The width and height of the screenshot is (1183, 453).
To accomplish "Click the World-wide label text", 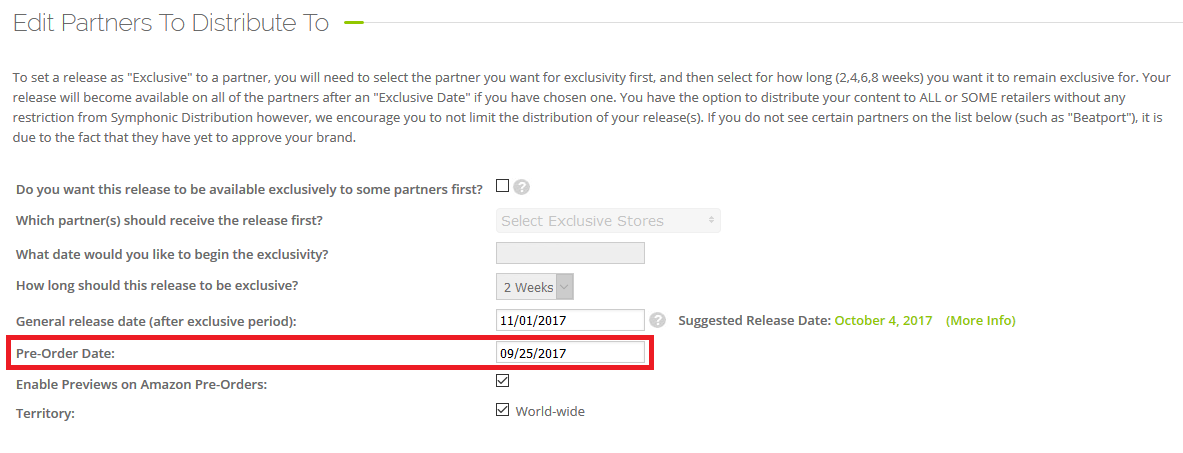I will click(x=550, y=411).
